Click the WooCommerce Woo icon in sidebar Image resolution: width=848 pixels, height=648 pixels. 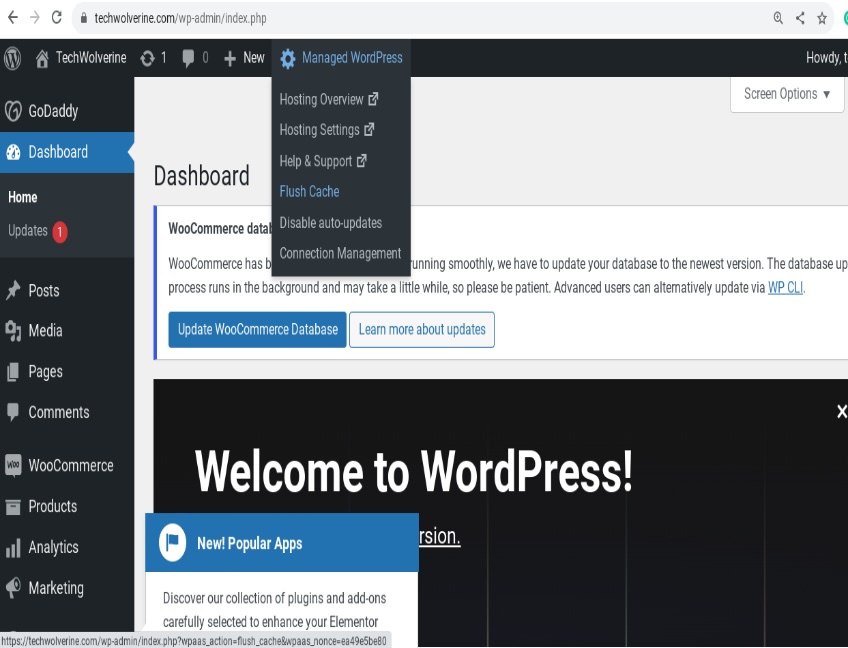(x=13, y=465)
